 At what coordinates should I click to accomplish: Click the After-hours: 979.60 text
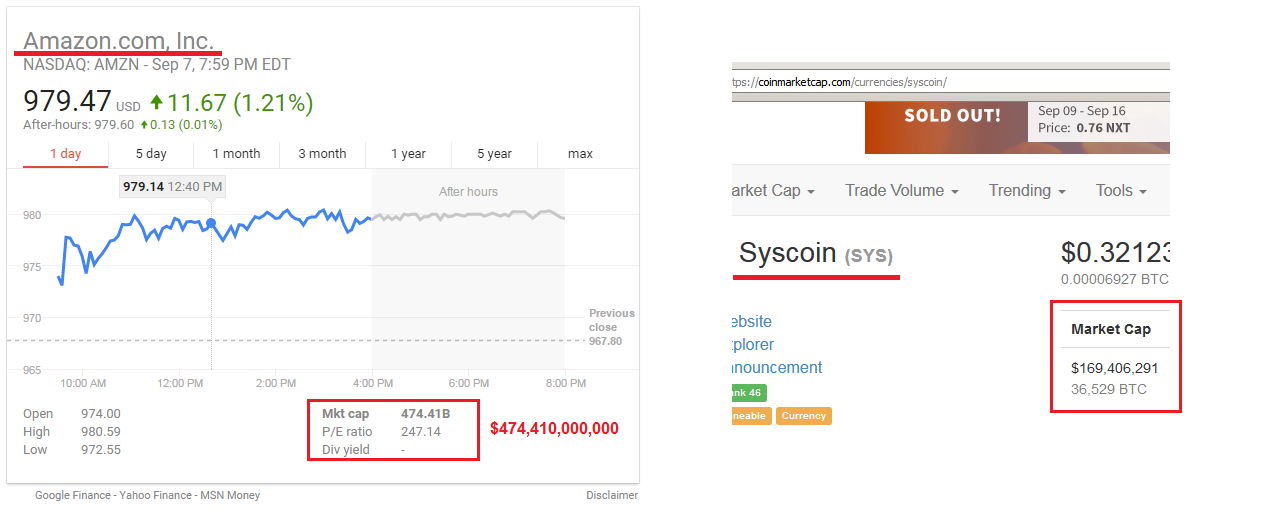[78, 125]
